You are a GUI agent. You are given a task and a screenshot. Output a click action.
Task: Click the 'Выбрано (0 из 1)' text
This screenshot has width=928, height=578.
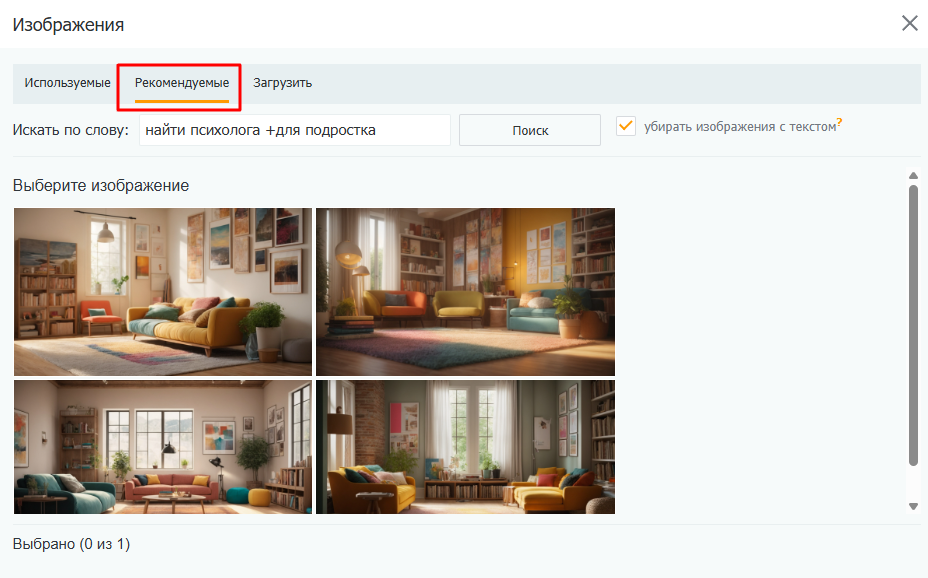pos(71,544)
